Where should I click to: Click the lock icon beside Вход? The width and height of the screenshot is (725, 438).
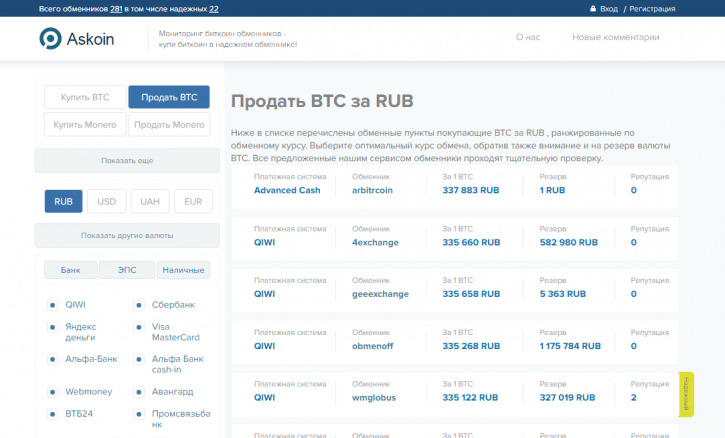pyautogui.click(x=593, y=8)
